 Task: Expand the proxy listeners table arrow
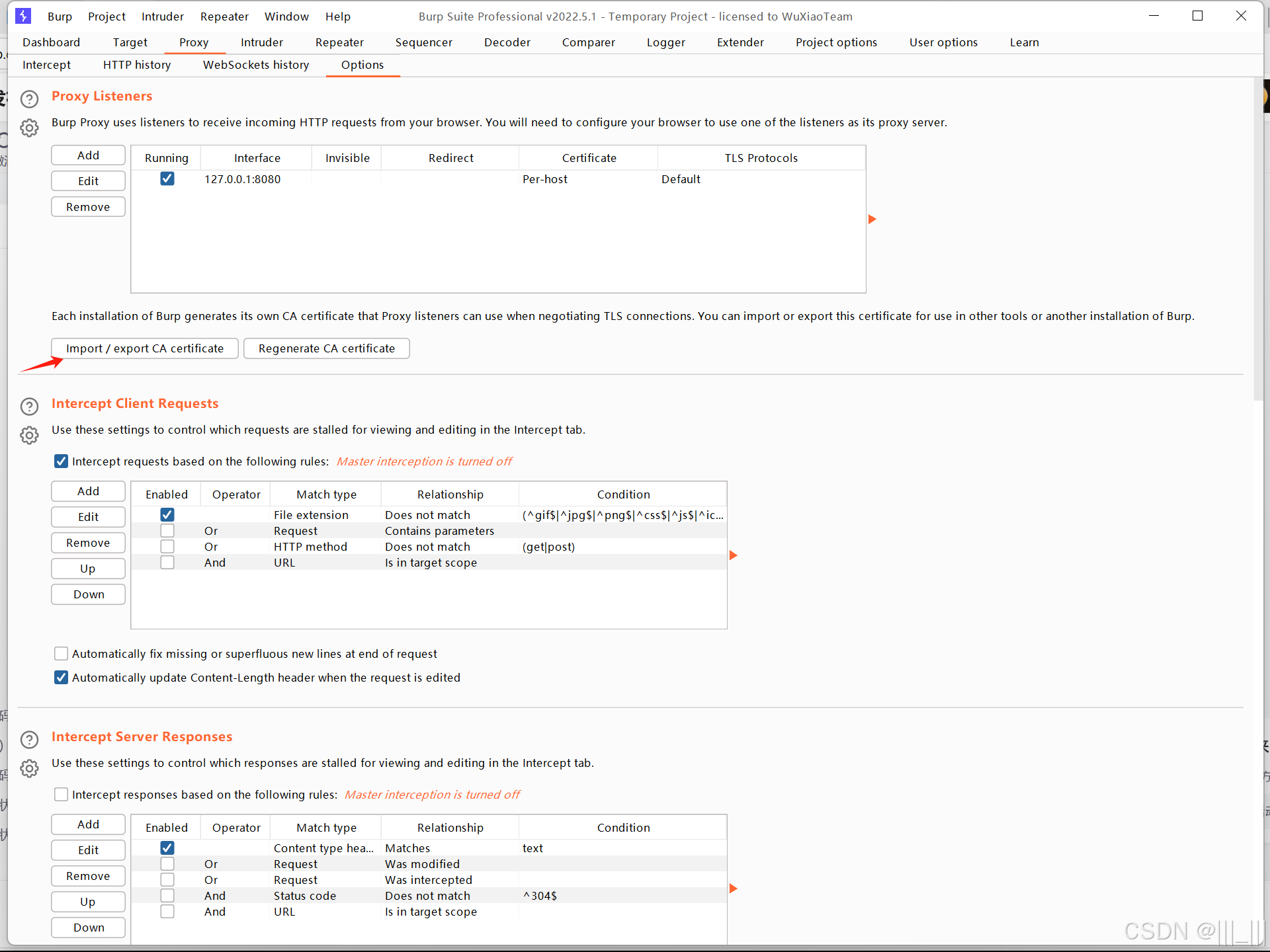[872, 219]
